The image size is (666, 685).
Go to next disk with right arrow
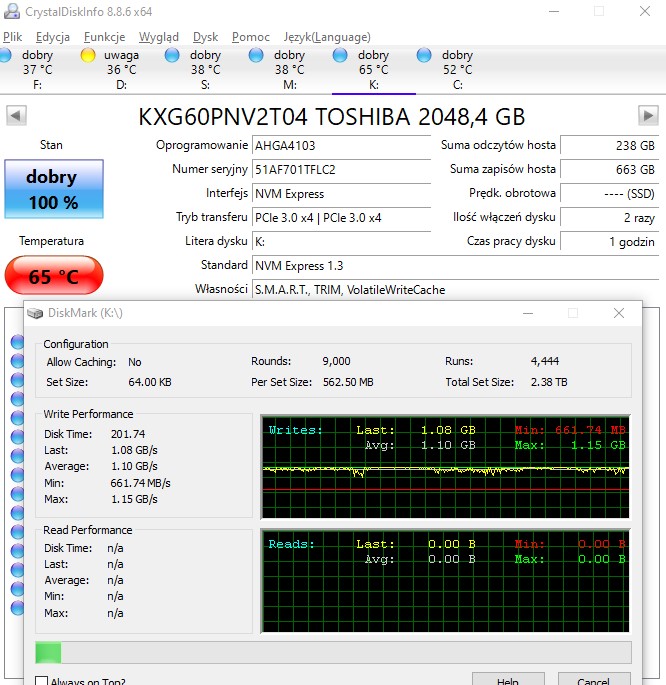click(648, 116)
